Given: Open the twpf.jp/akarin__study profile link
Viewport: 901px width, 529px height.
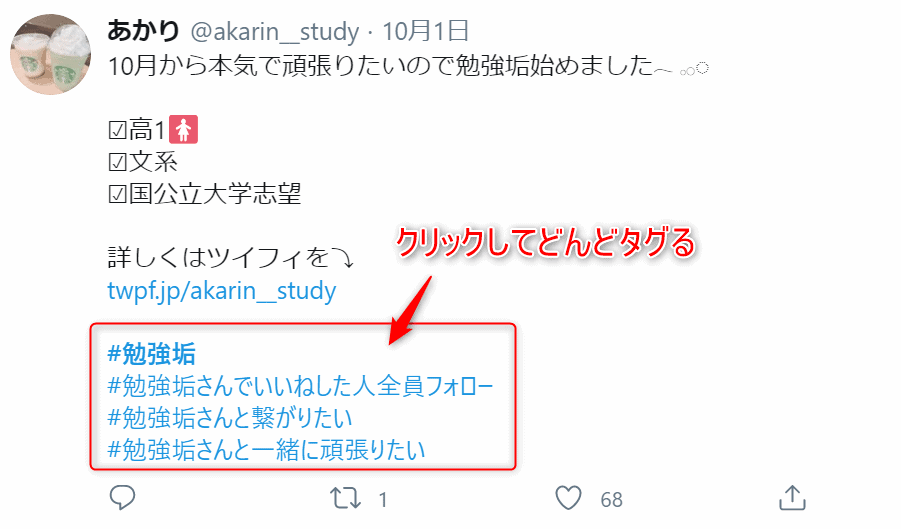Looking at the screenshot, I should click(x=222, y=291).
